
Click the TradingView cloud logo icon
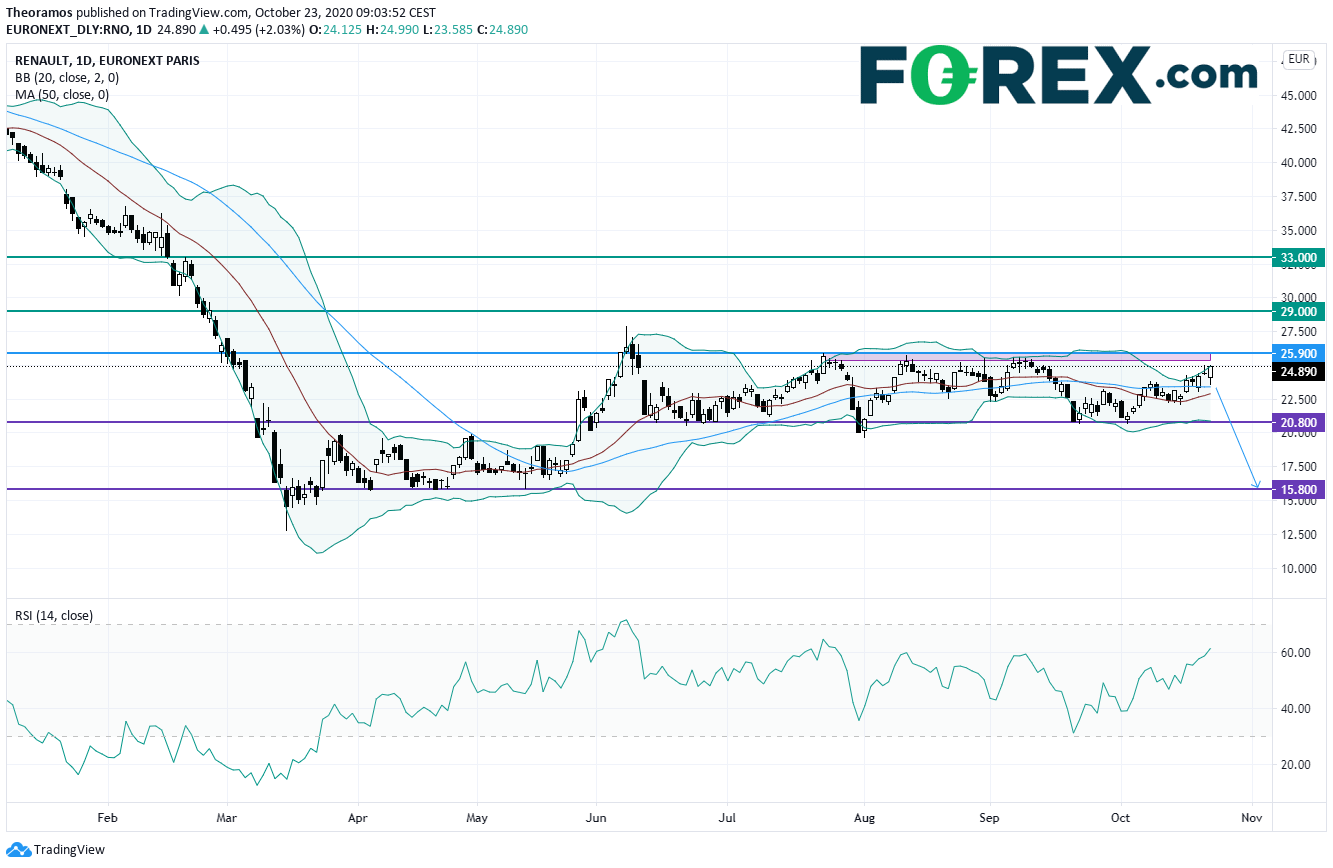(x=18, y=850)
